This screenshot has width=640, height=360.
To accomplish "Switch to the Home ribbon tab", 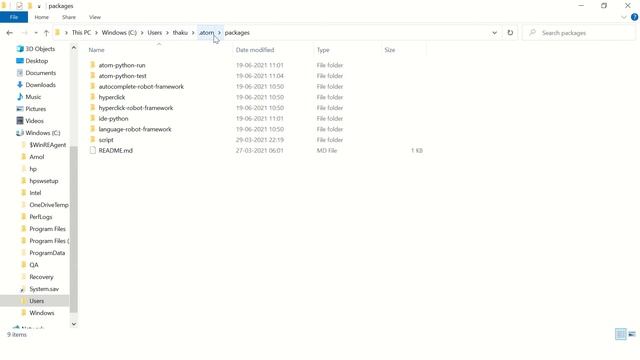I will 42,17.
